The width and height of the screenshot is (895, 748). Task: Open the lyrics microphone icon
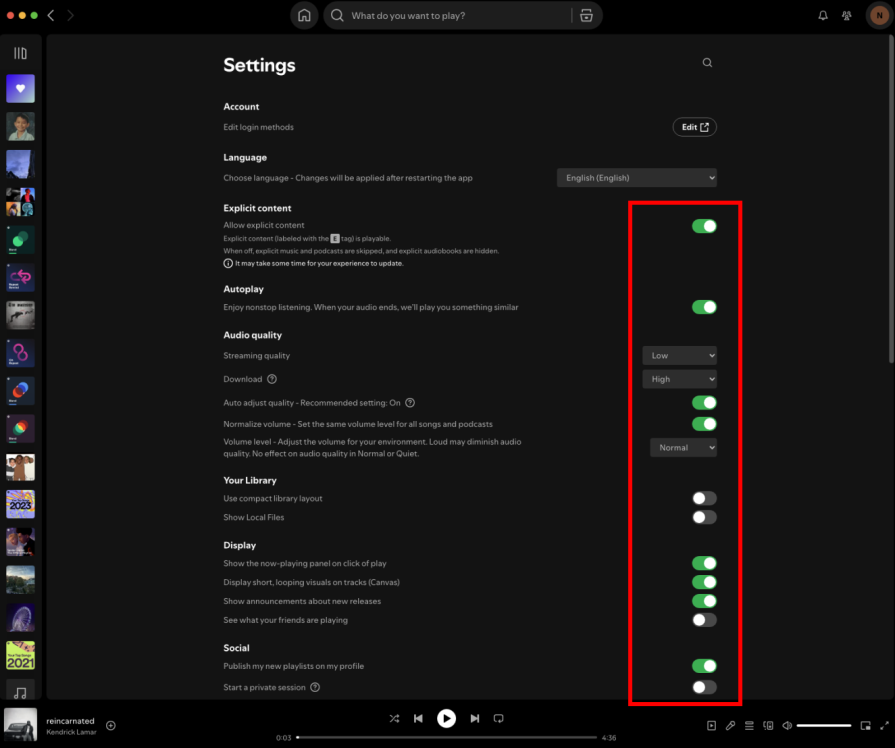click(730, 725)
